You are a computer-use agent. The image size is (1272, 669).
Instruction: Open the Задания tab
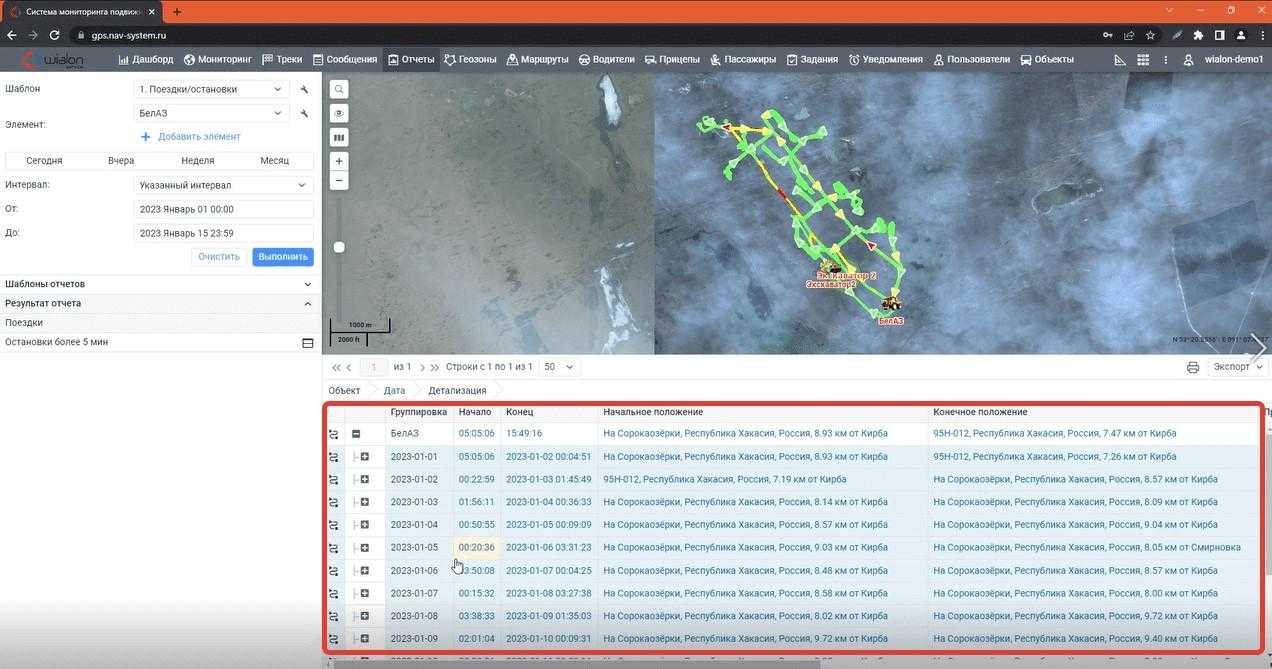click(812, 60)
